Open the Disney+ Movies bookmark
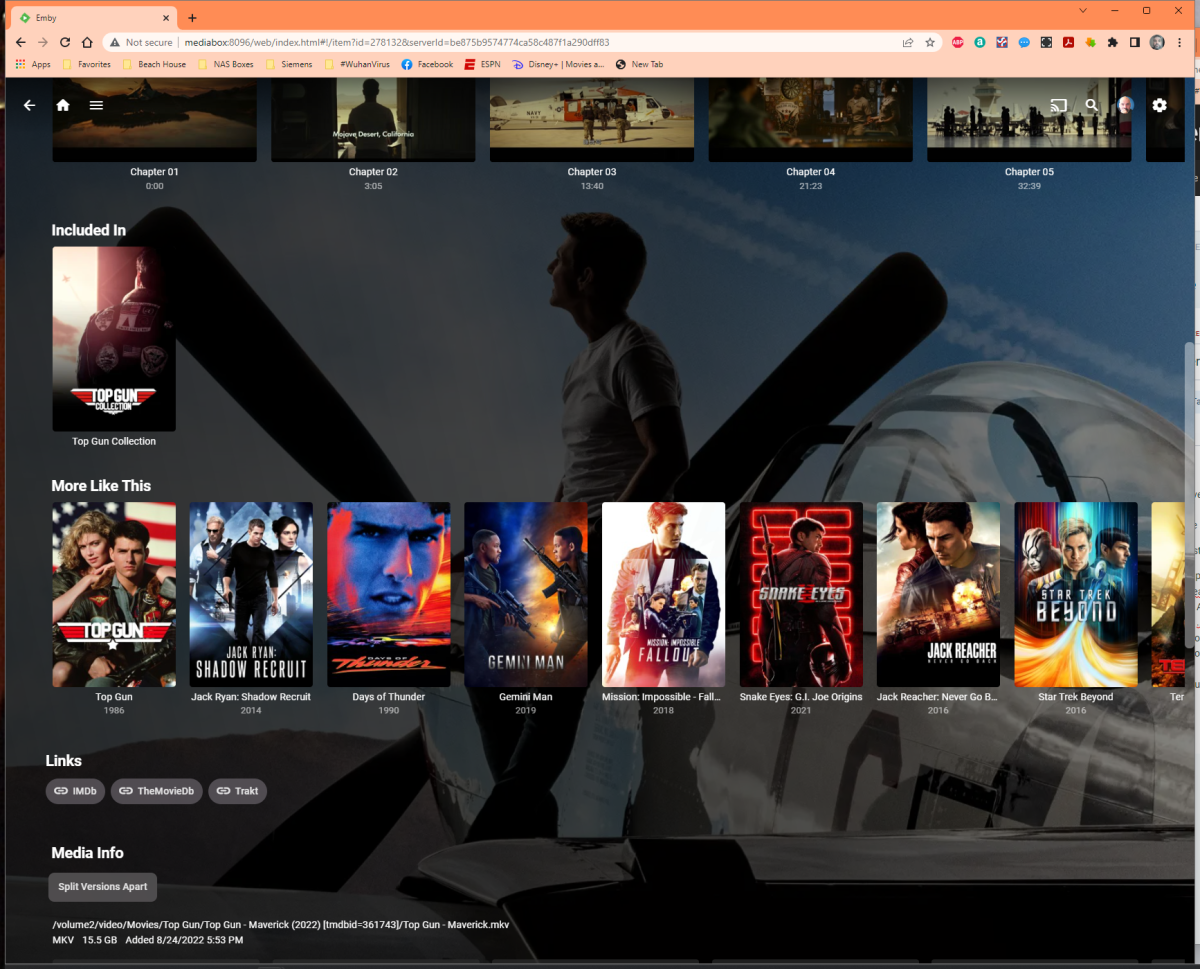Image resolution: width=1200 pixels, height=969 pixels. [x=558, y=64]
